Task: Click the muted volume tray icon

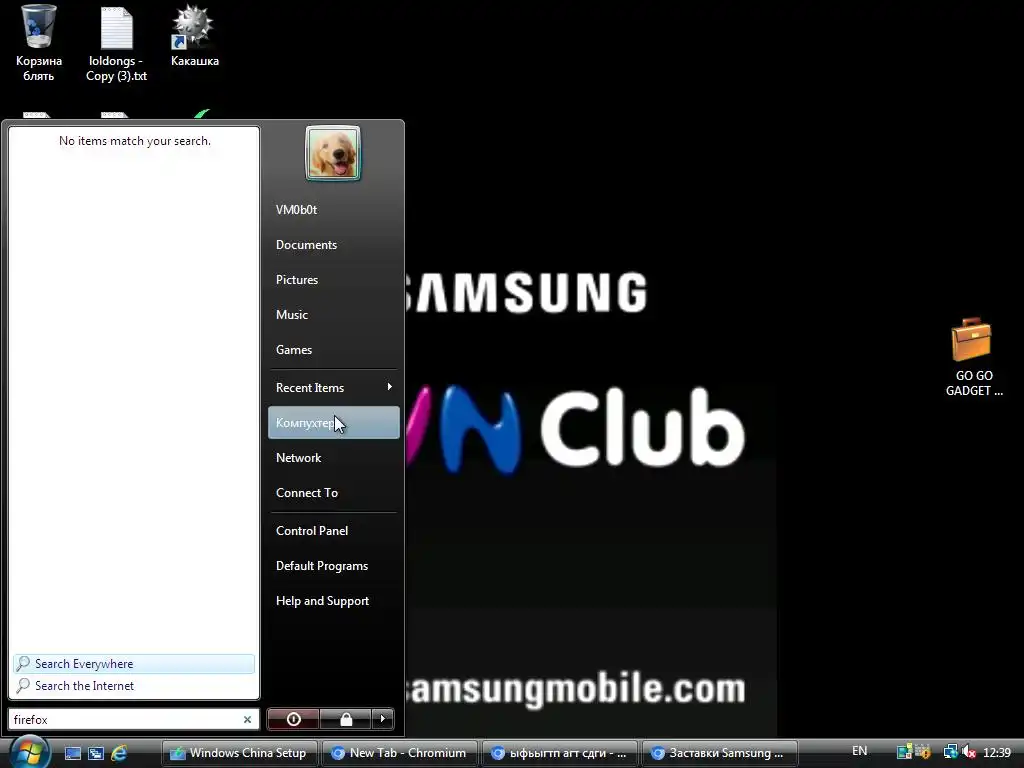Action: (969, 752)
